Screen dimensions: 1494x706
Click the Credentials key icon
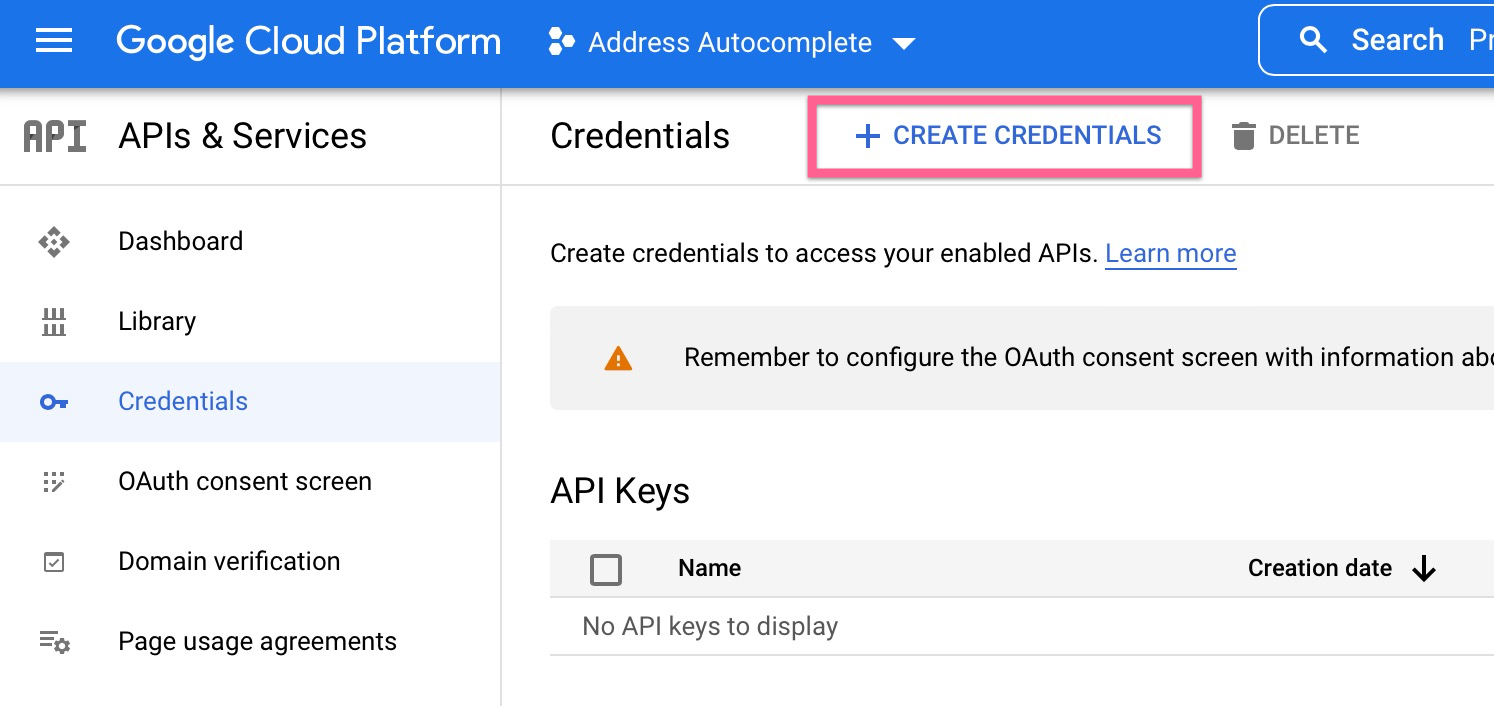55,401
